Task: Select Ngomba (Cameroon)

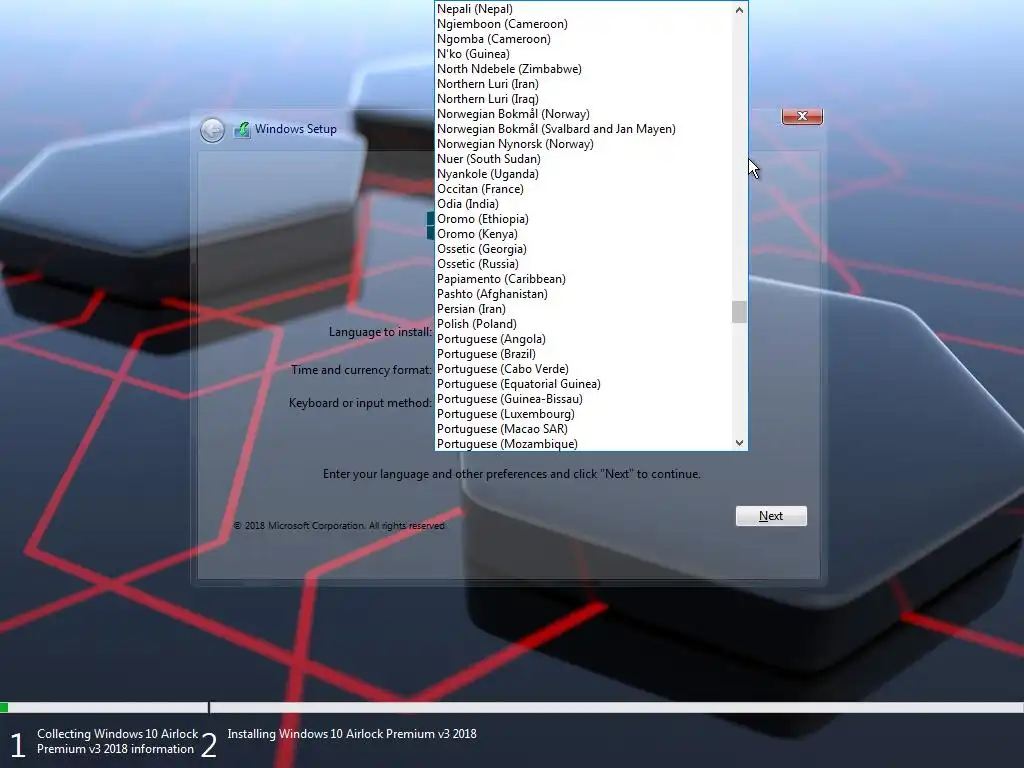Action: (x=584, y=39)
